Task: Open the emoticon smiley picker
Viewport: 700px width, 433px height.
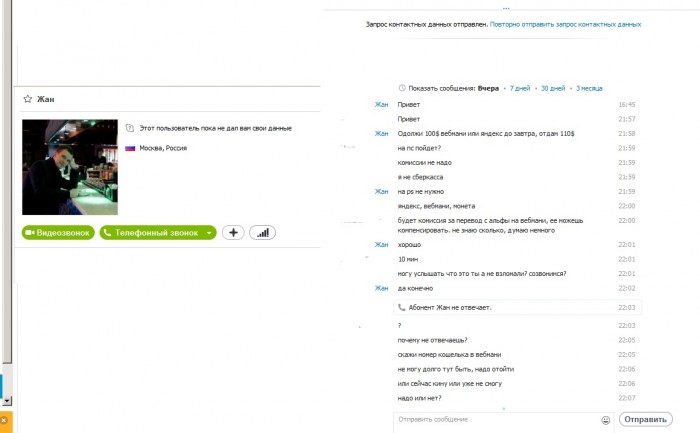Action: tap(606, 419)
